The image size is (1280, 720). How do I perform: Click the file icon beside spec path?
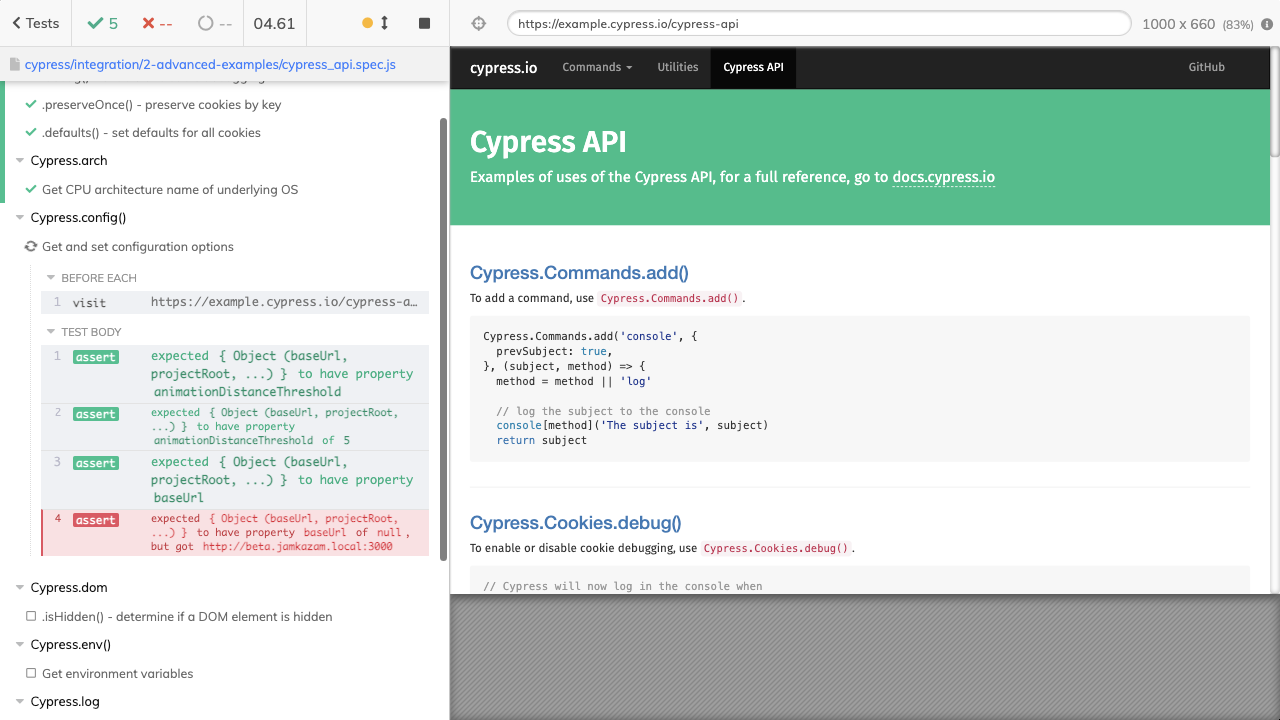click(15, 65)
